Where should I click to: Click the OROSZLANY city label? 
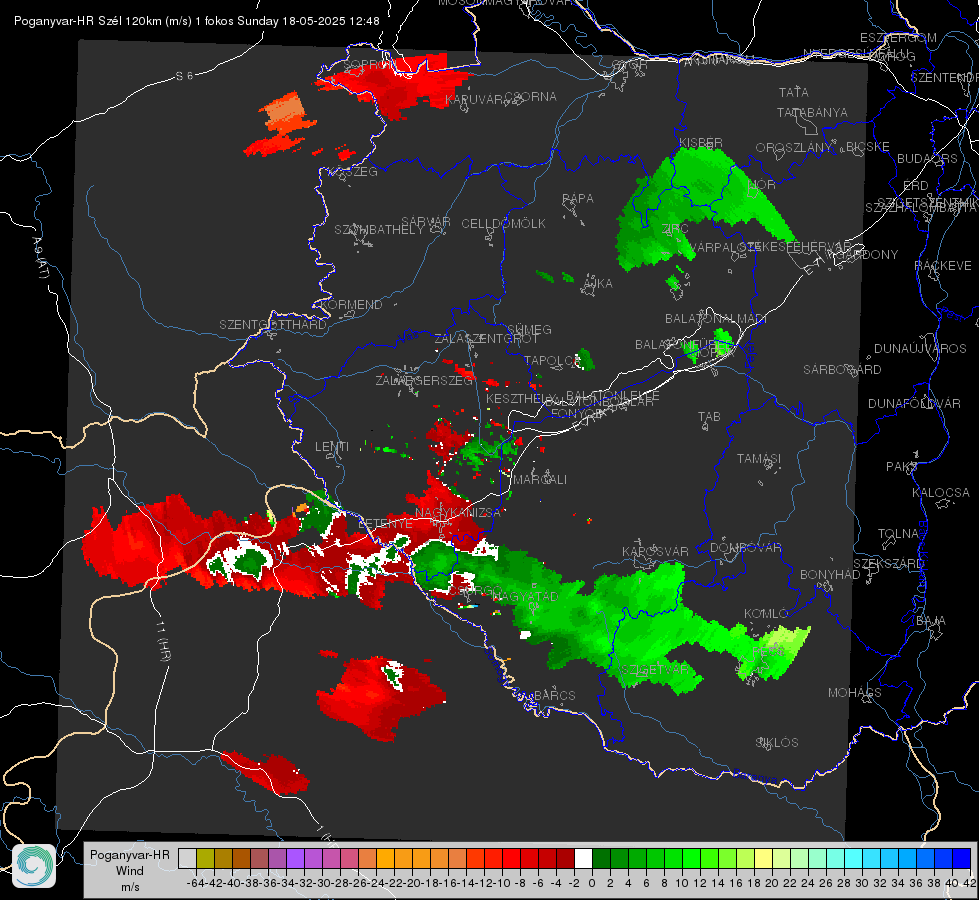(x=794, y=147)
